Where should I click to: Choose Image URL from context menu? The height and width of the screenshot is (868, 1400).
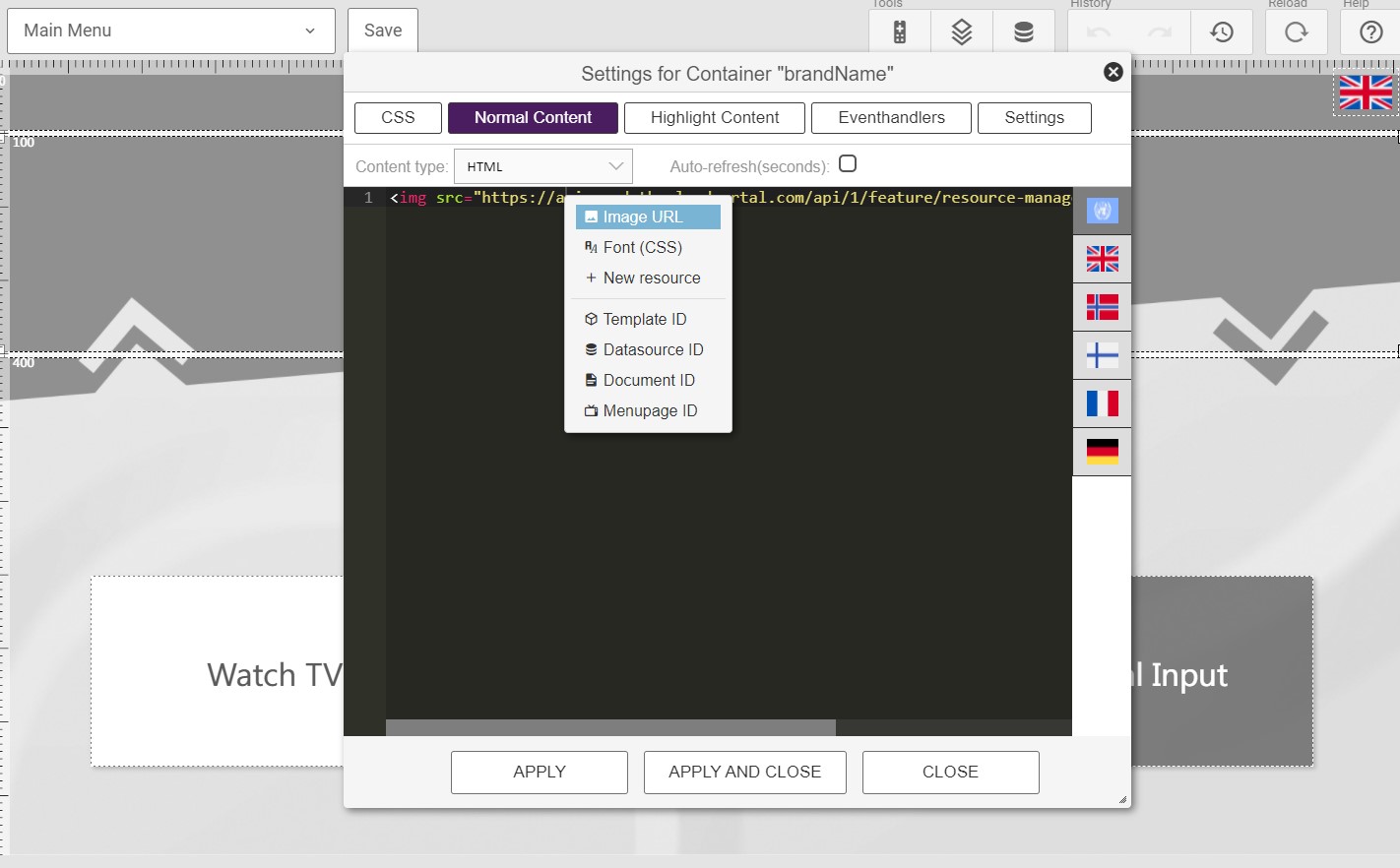[x=648, y=217]
